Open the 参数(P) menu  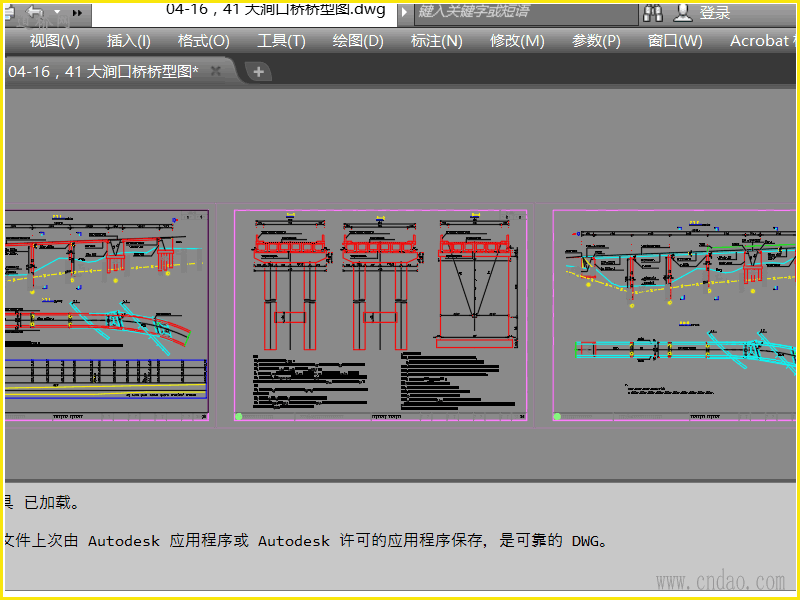[x=596, y=41]
